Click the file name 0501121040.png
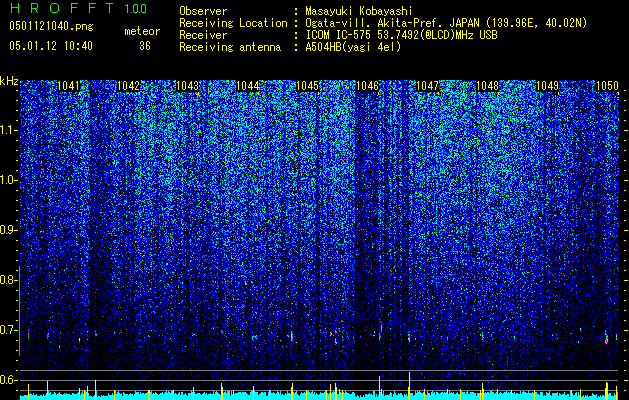This screenshot has height=400, width=629. pos(51,26)
